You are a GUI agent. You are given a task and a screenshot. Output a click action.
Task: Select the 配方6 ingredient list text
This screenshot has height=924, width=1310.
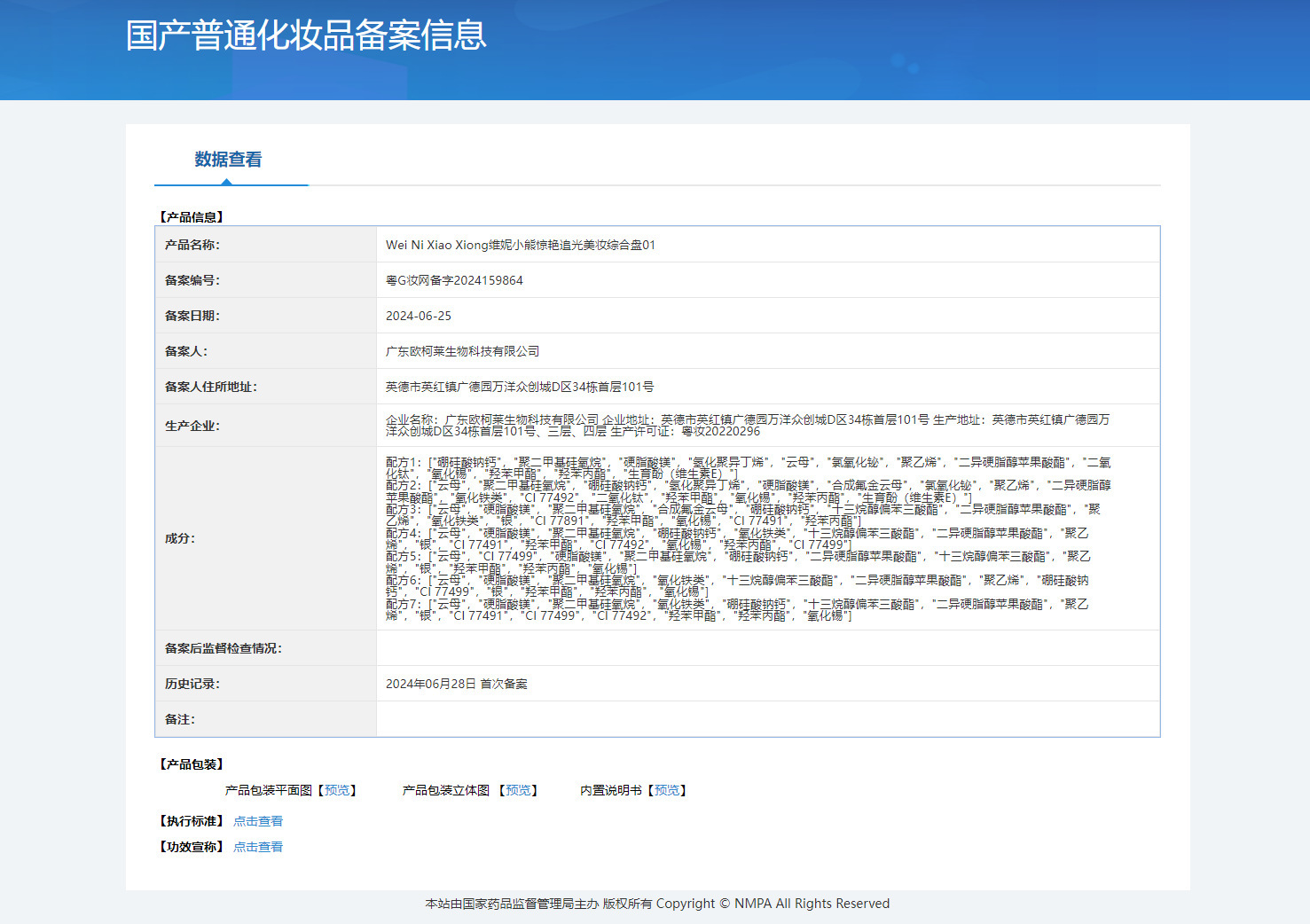(x=737, y=586)
